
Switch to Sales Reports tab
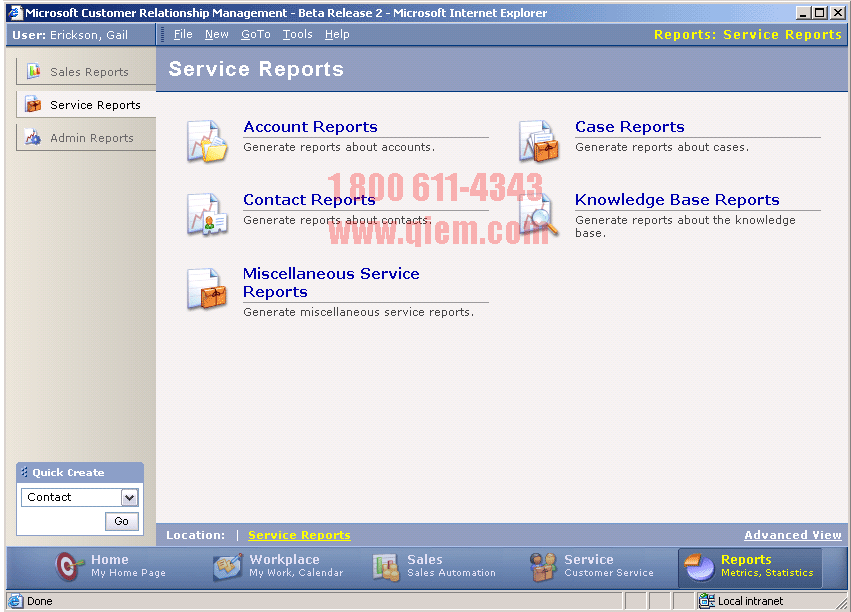point(86,72)
